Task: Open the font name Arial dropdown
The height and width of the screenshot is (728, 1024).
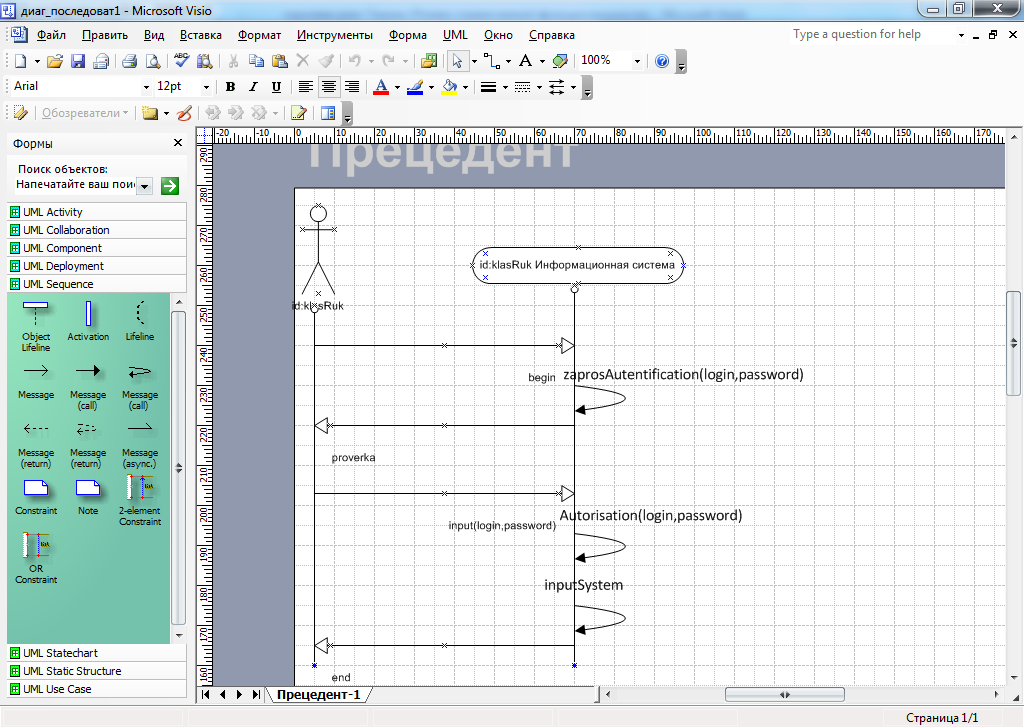Action: coord(146,87)
